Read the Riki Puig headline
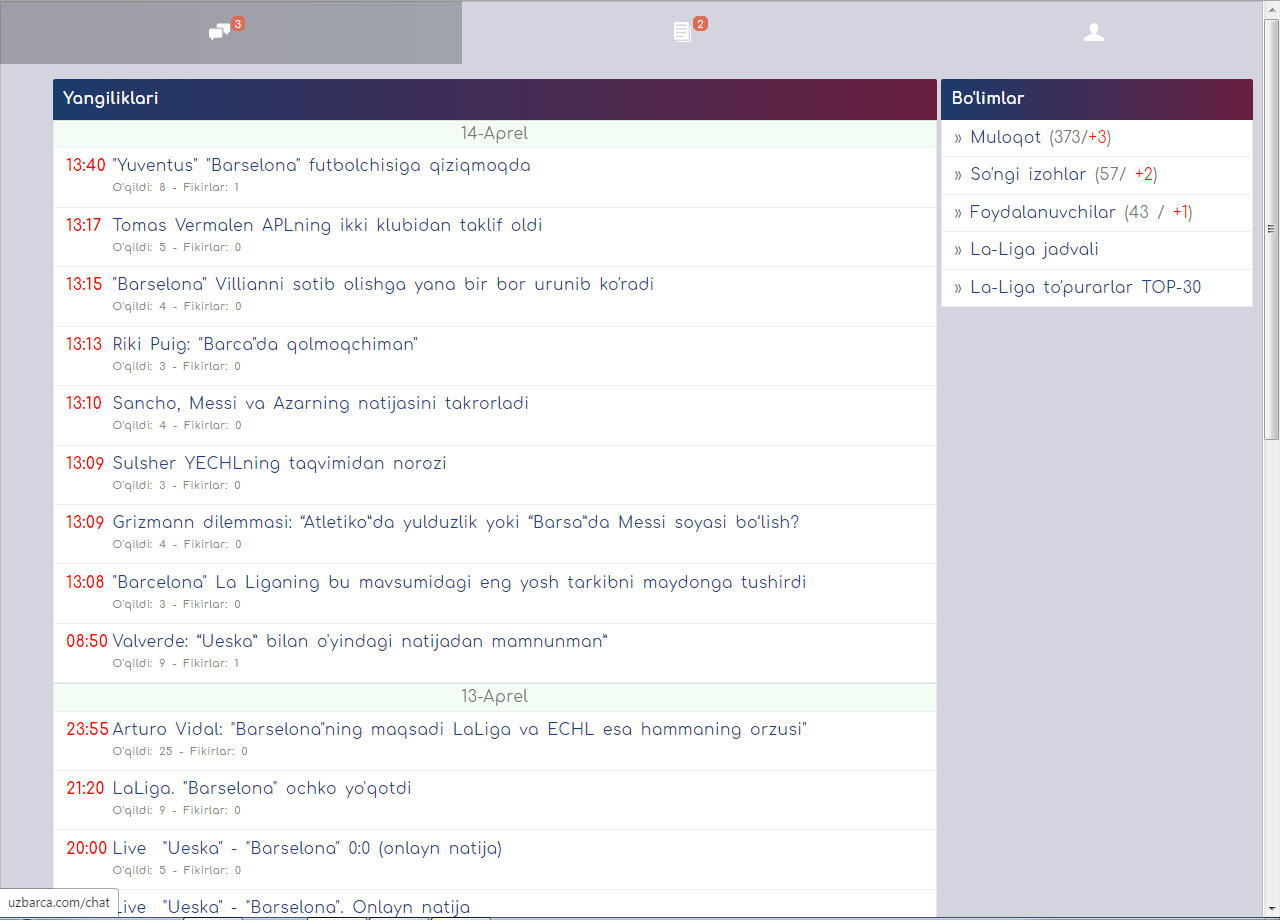 pyautogui.click(x=265, y=345)
